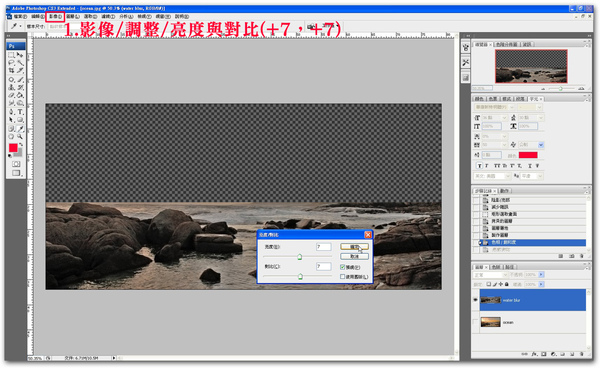Select the Lasso tool

click(x=11, y=63)
